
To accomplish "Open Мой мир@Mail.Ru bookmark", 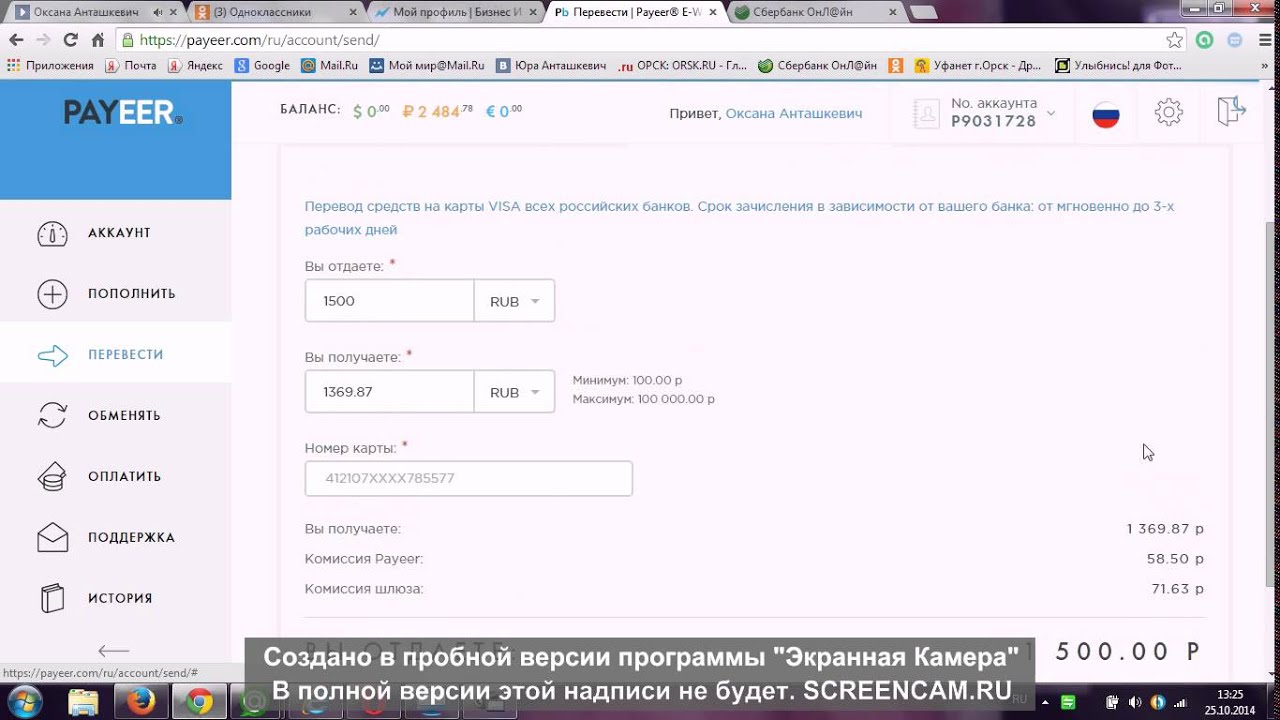I will point(427,66).
